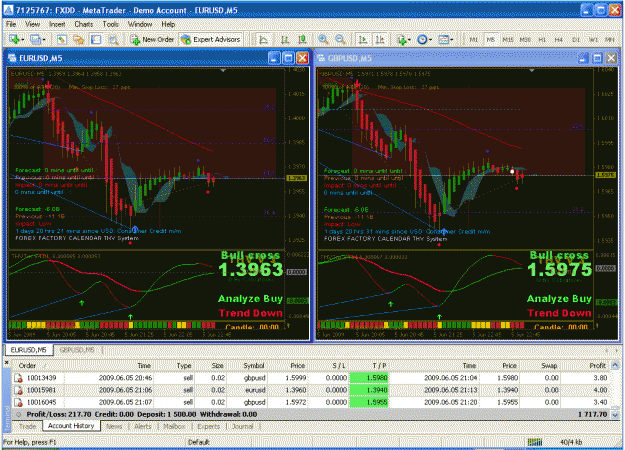Image resolution: width=625 pixels, height=450 pixels.
Task: Click order icon for row 10013439
Action: click(18, 378)
